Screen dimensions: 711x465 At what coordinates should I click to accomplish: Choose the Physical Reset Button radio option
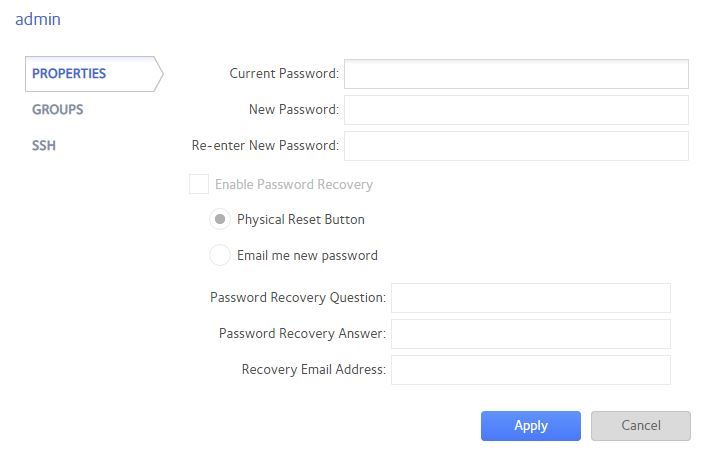[220, 220]
